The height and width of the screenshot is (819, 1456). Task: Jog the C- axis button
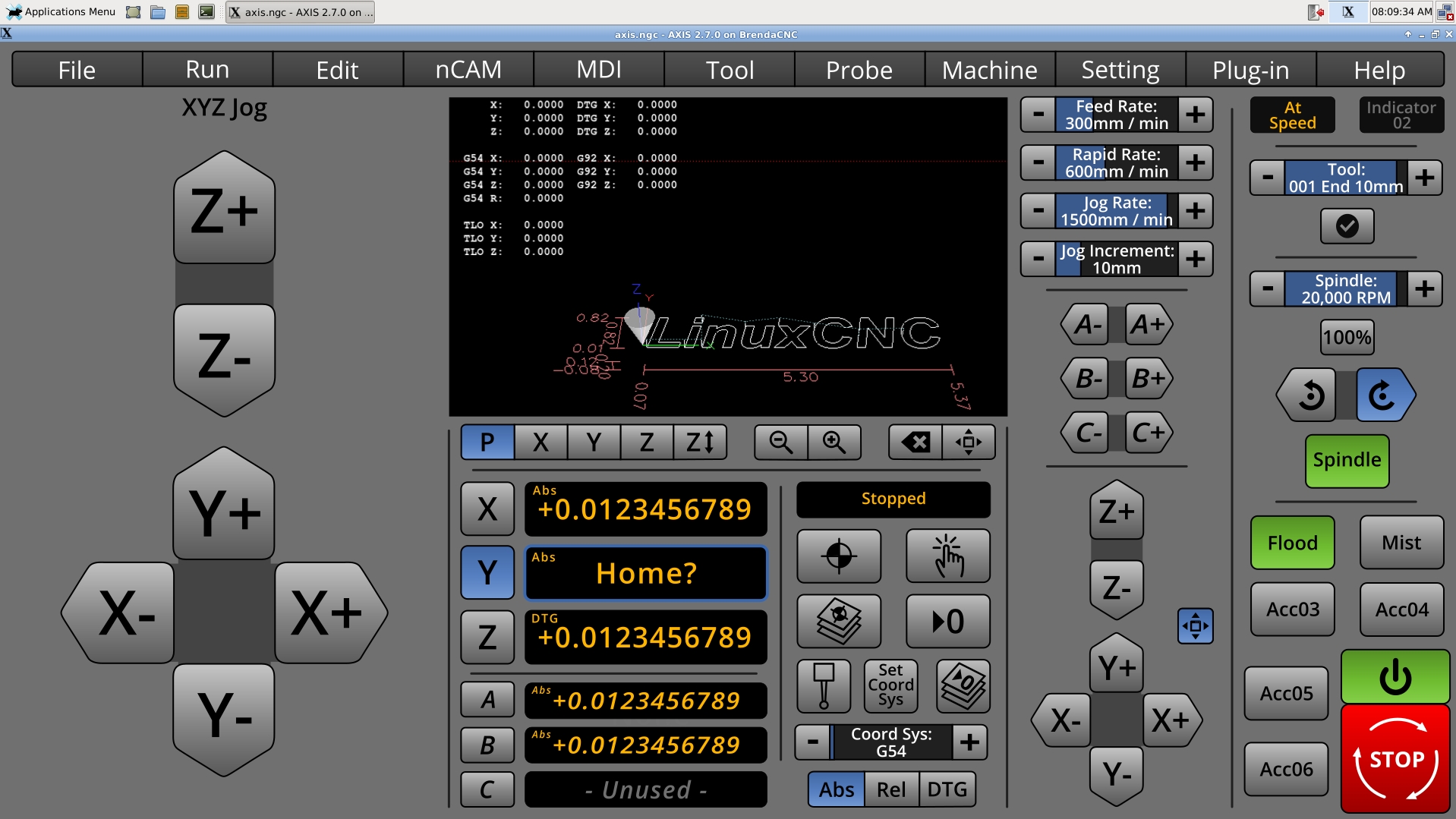tap(1086, 433)
